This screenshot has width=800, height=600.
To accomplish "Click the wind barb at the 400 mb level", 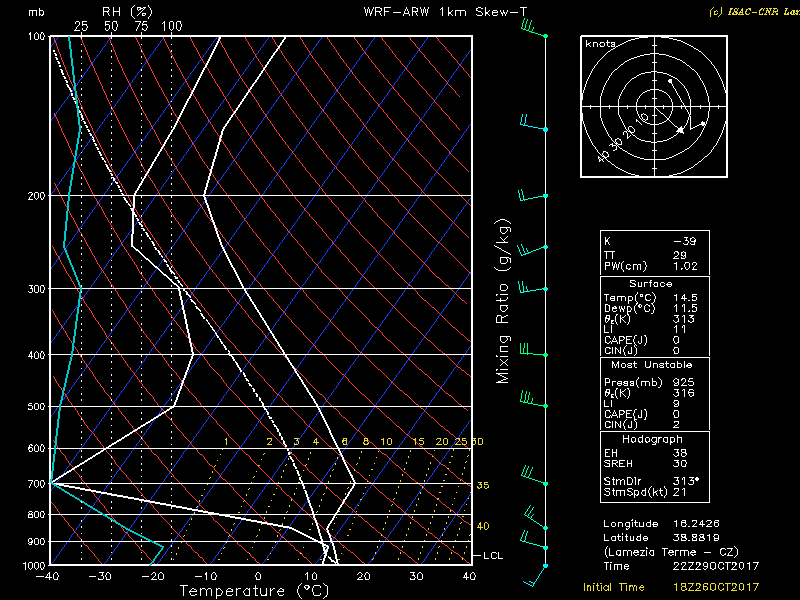I will [533, 350].
